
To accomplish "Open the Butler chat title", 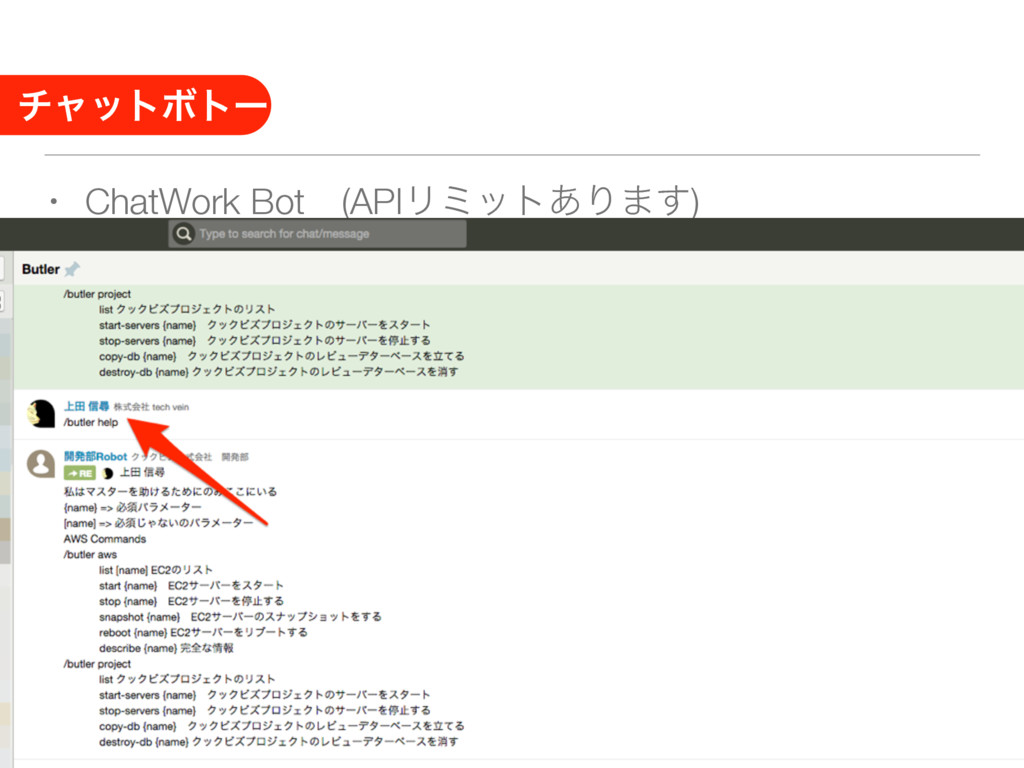I will tap(40, 269).
